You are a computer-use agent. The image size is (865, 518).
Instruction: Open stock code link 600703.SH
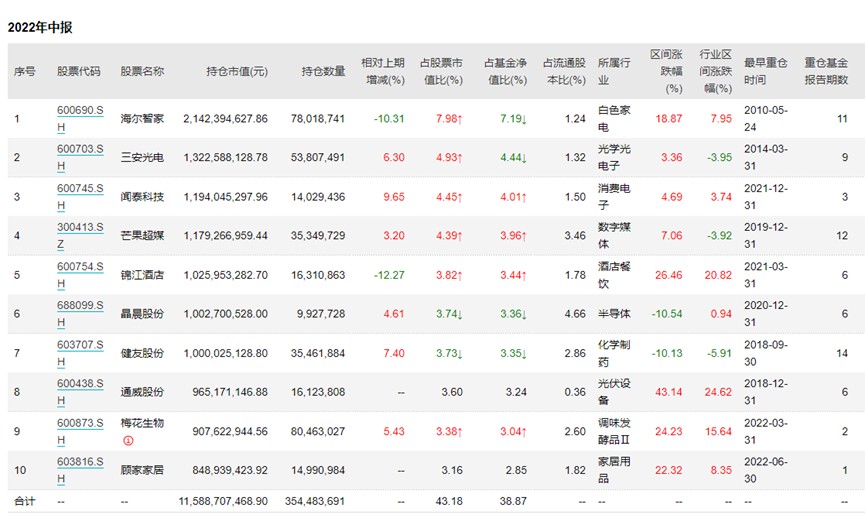click(79, 157)
